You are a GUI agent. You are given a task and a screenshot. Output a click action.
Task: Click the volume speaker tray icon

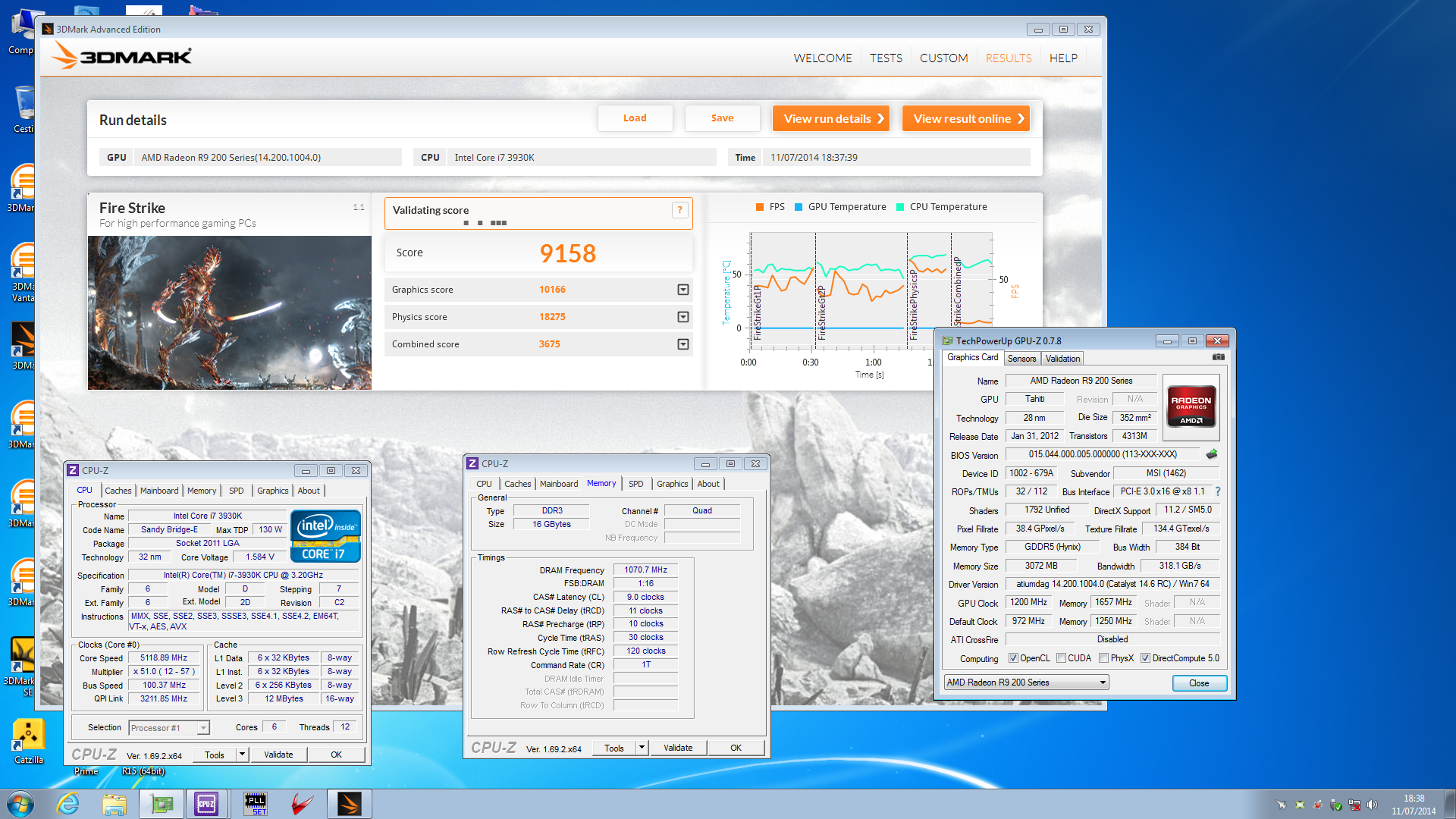[x=1372, y=805]
